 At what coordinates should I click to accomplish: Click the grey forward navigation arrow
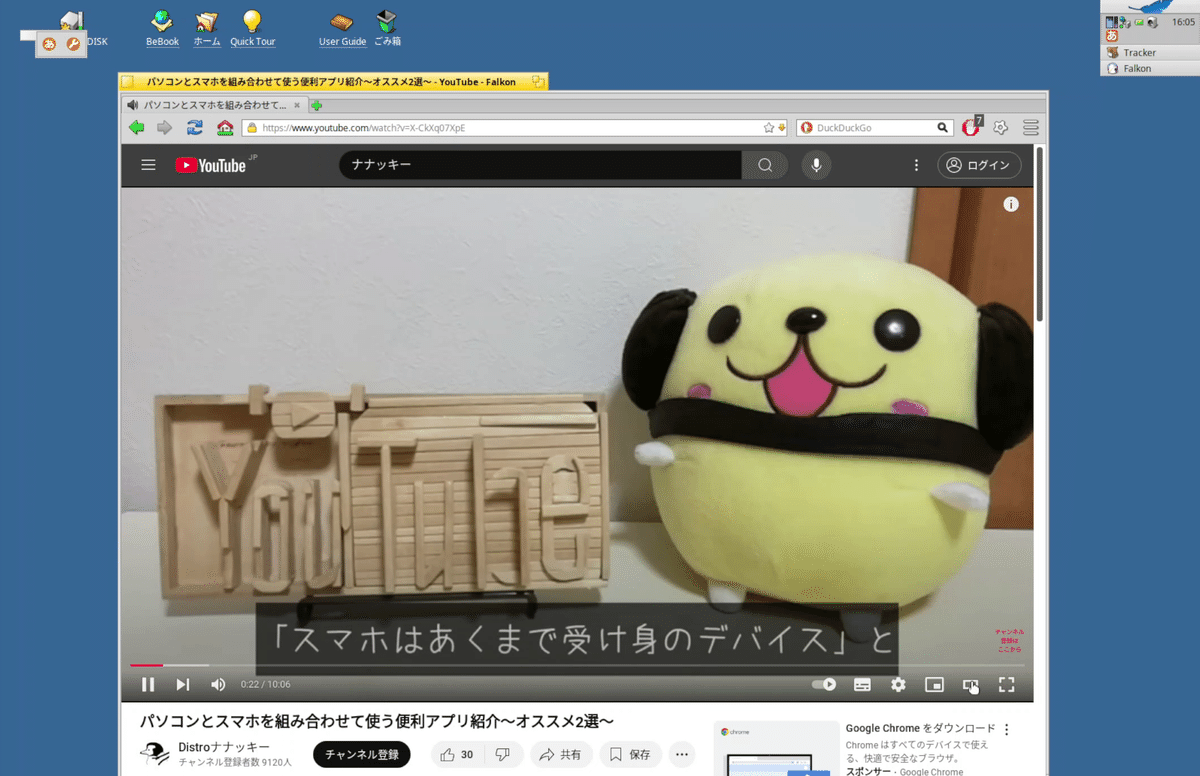165,127
